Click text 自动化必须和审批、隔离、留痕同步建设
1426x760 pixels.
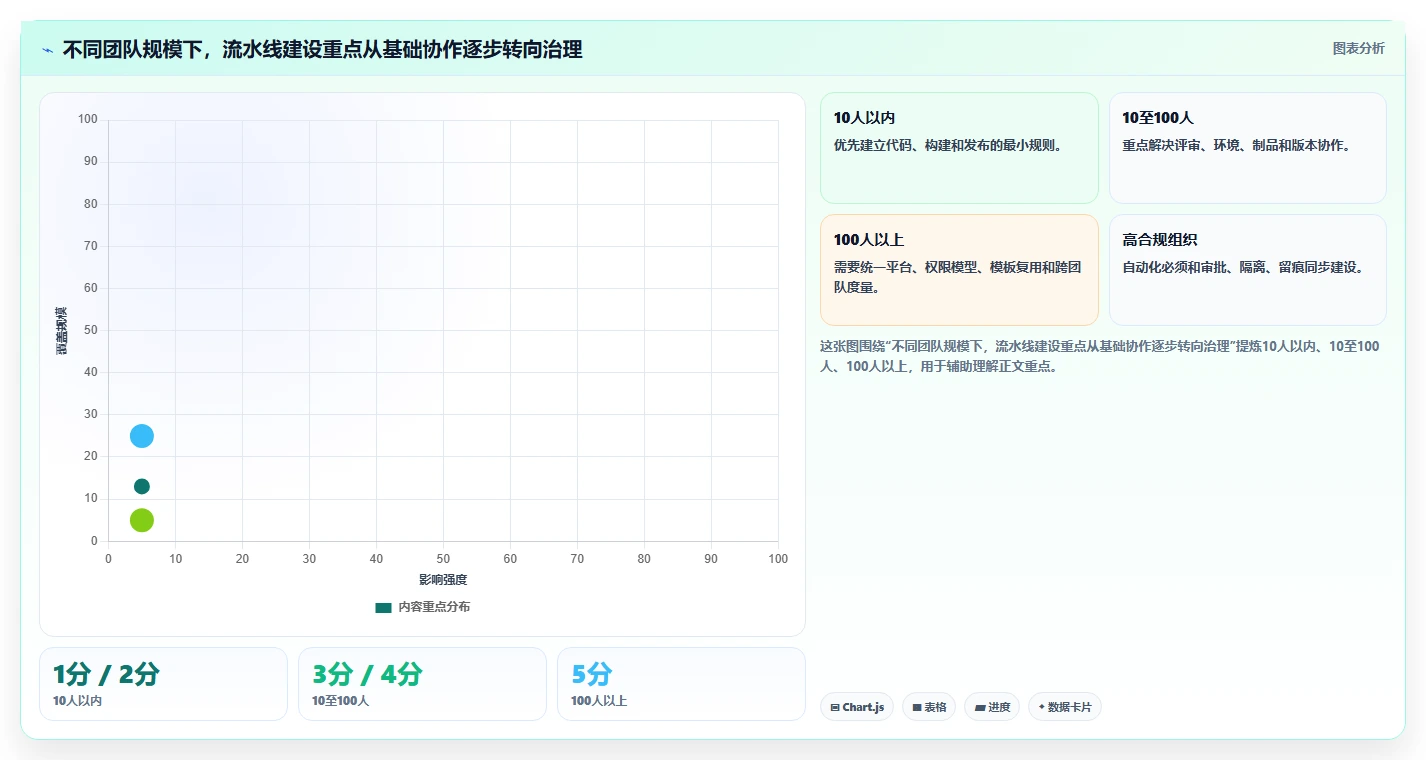(1243, 267)
